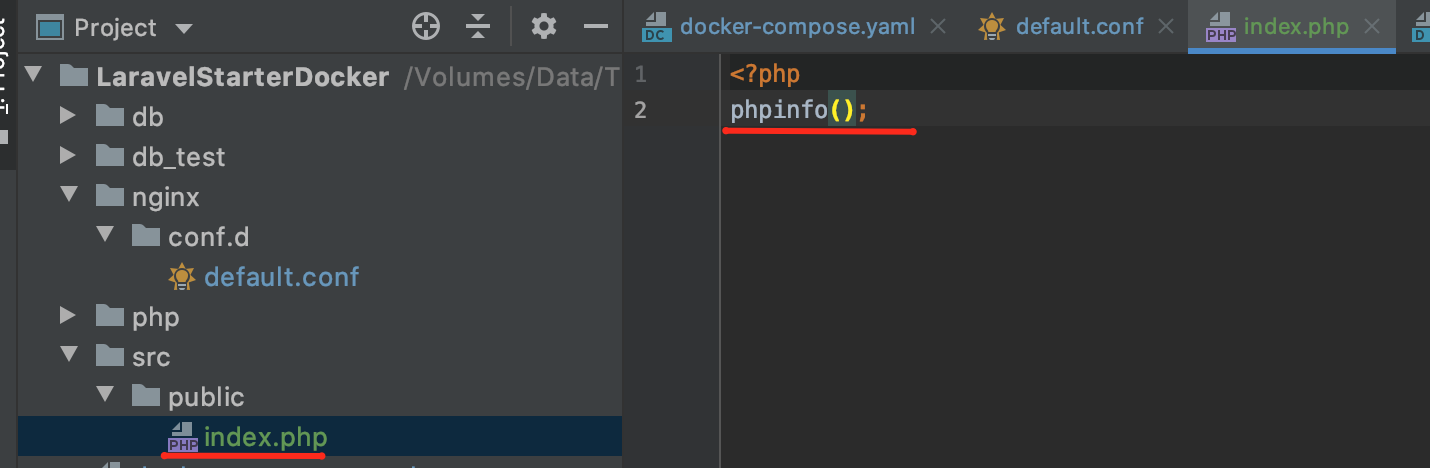Viewport: 1430px width, 468px height.
Task: Expand the db folder
Action: [68, 117]
